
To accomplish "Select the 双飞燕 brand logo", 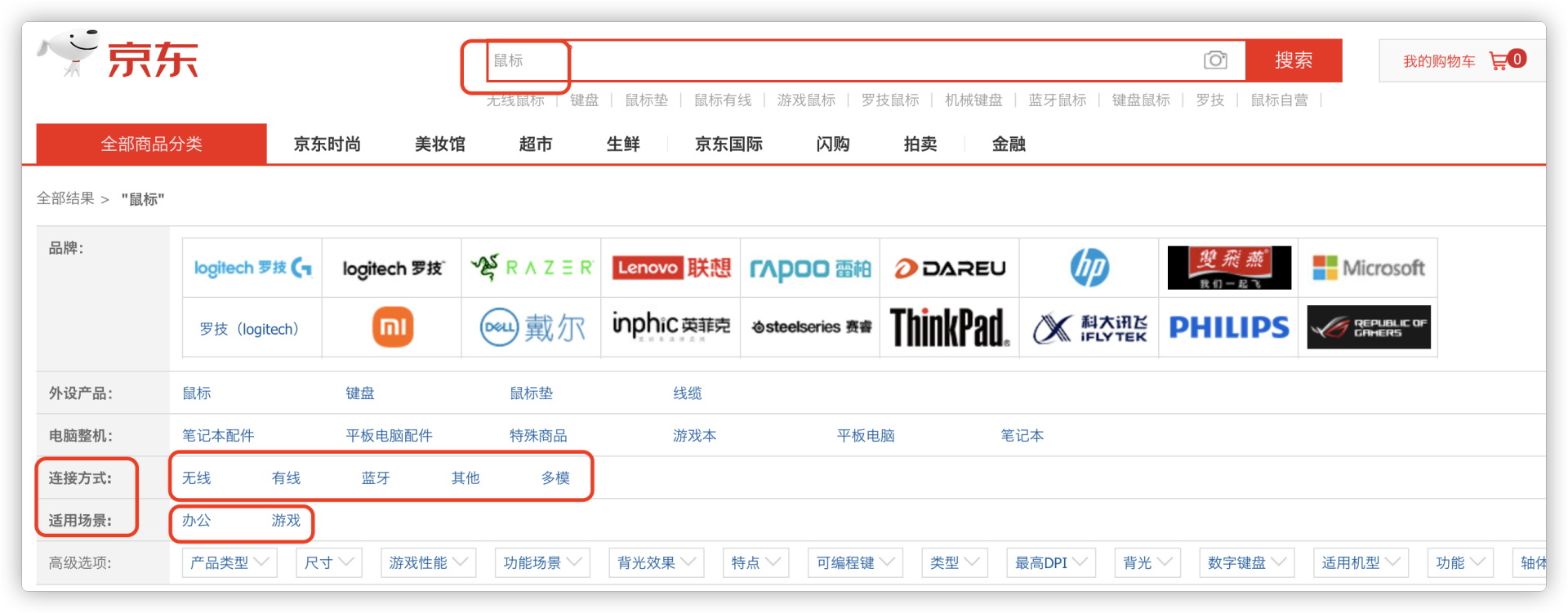I will tap(1229, 268).
